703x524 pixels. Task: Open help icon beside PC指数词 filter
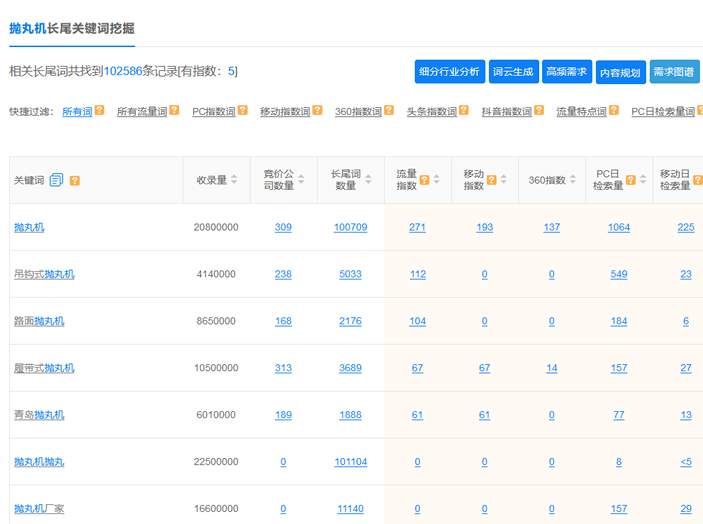click(243, 110)
